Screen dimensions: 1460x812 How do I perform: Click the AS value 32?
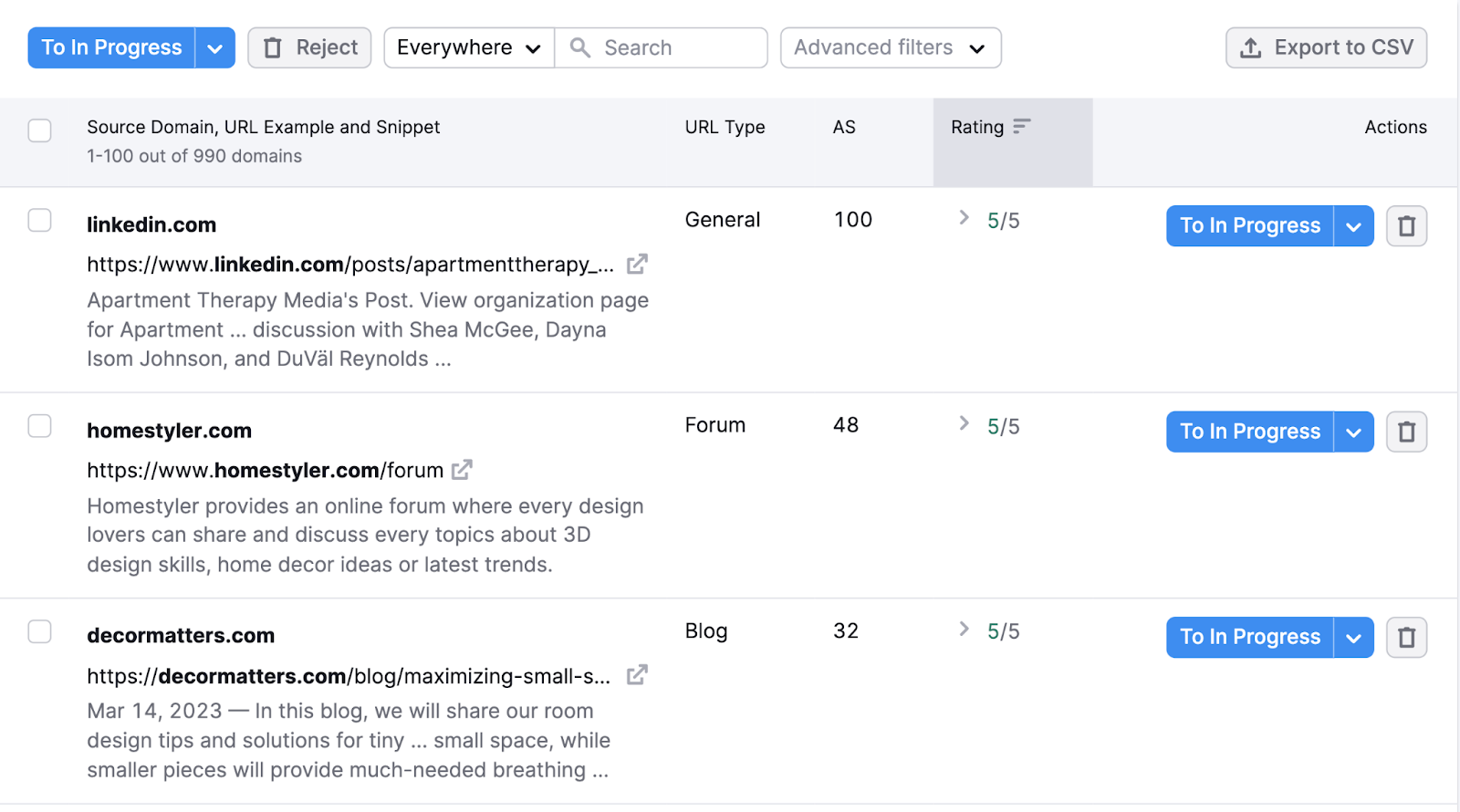846,631
